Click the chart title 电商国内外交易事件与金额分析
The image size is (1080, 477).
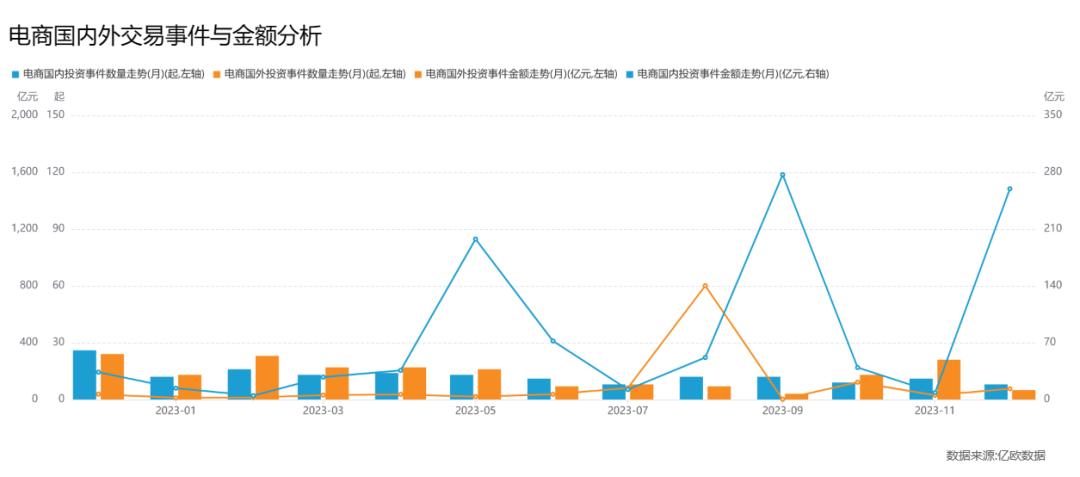165,37
